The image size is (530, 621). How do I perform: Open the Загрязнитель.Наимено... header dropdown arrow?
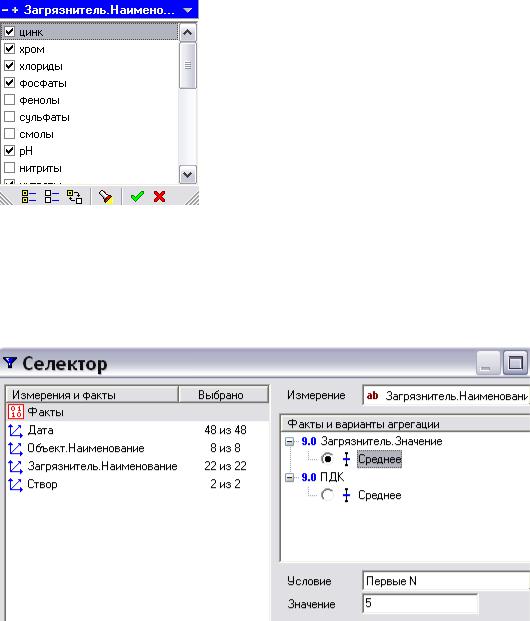[x=188, y=10]
